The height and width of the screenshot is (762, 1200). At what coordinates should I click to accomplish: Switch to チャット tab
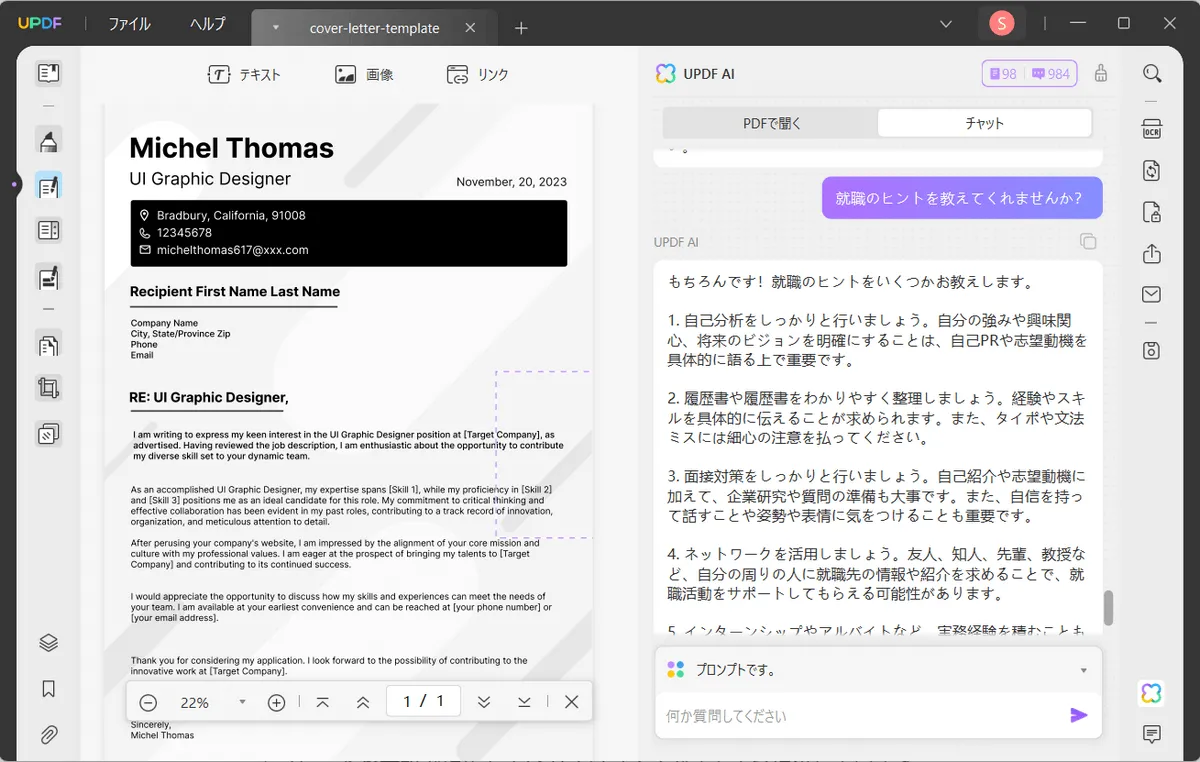point(984,123)
